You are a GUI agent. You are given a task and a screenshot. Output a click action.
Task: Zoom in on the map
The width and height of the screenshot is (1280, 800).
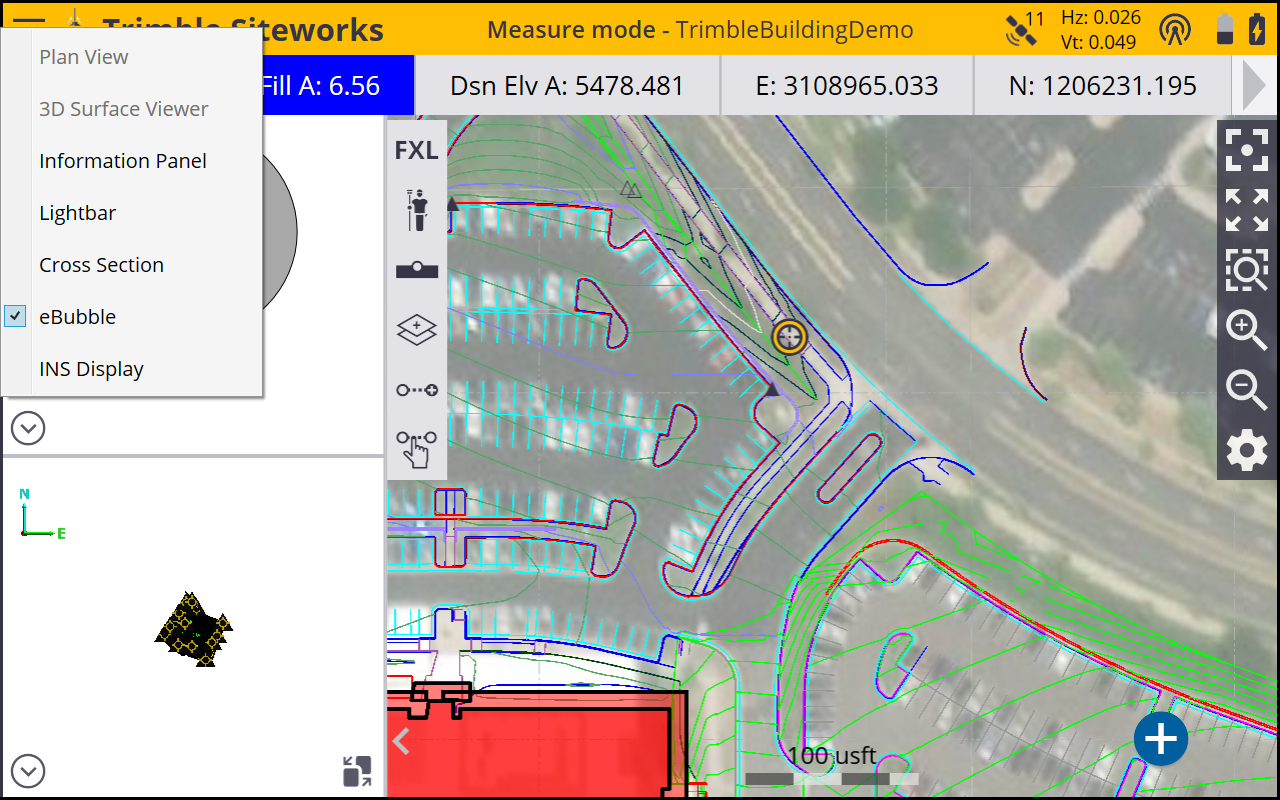pos(1247,330)
